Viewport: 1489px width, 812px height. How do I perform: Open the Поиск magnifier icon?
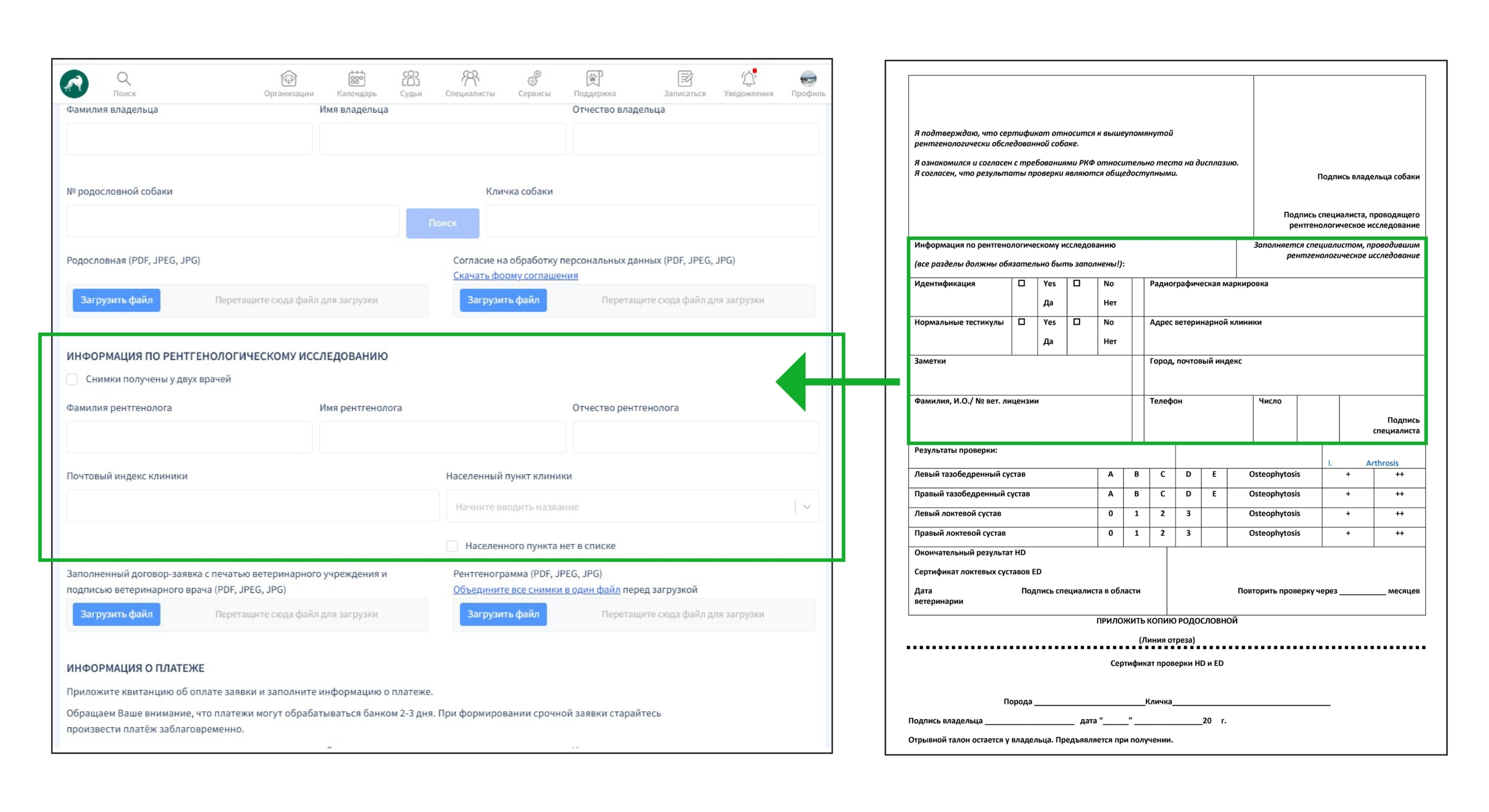[x=124, y=79]
